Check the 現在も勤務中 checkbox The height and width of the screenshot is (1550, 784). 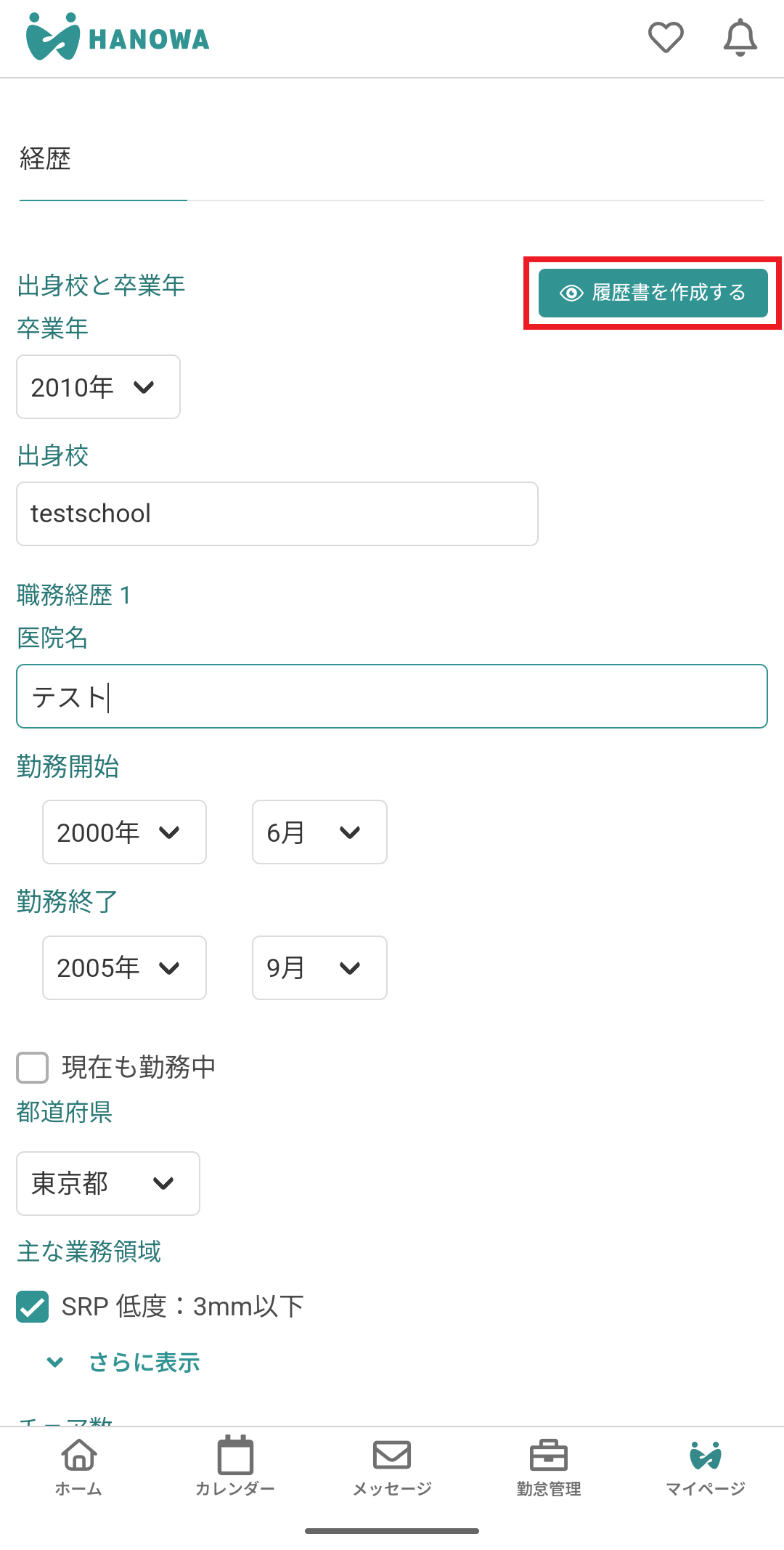pyautogui.click(x=33, y=1068)
